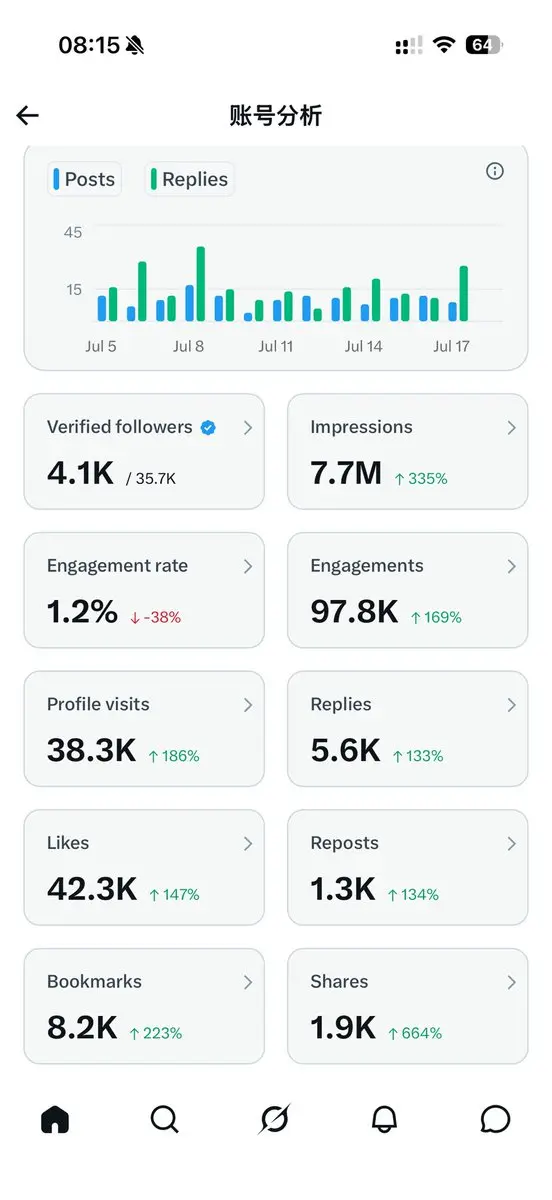Open the Profile visits card
The width and height of the screenshot is (552, 1200).
(x=144, y=729)
